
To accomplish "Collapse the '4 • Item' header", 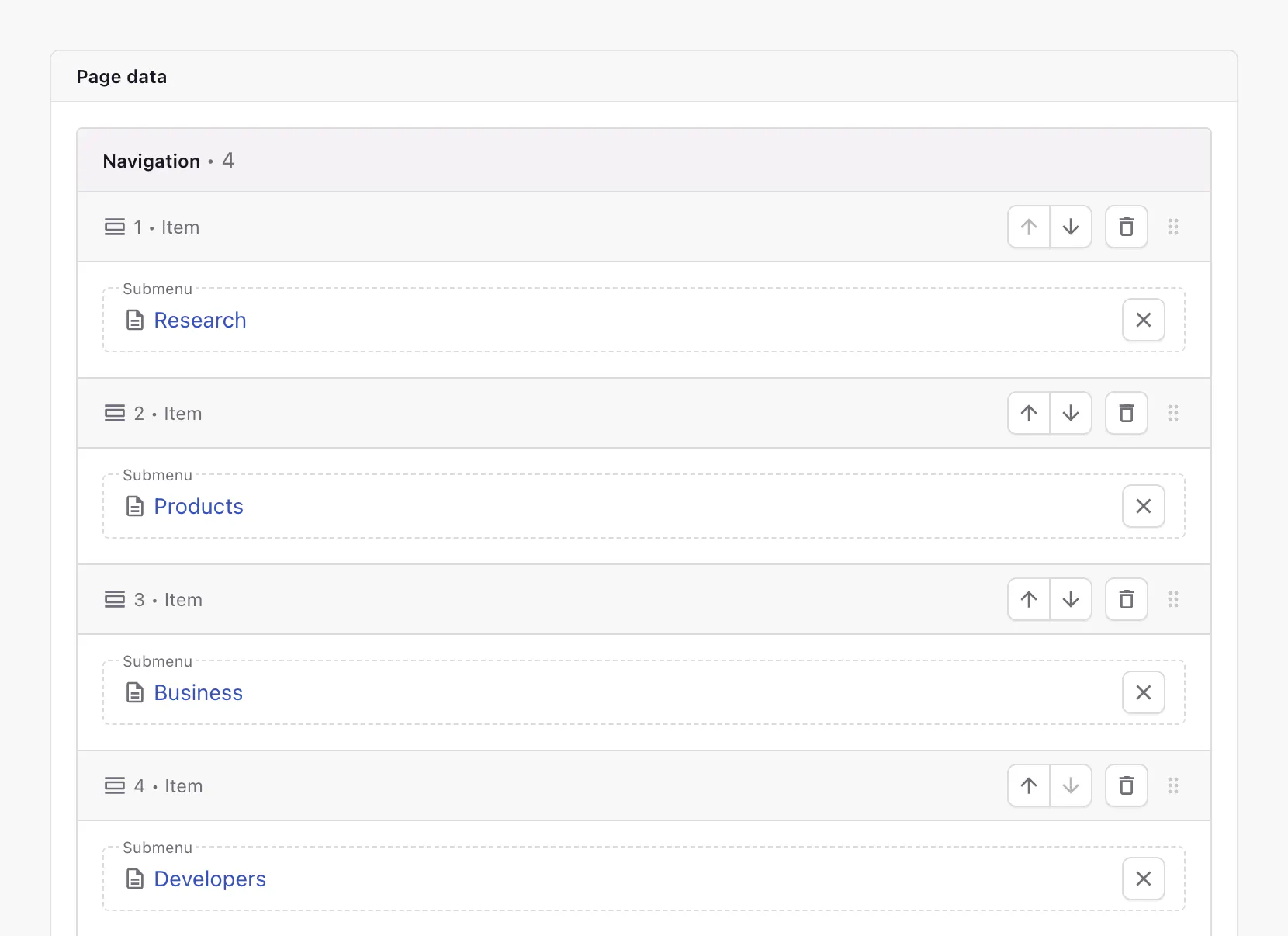I will tap(643, 785).
